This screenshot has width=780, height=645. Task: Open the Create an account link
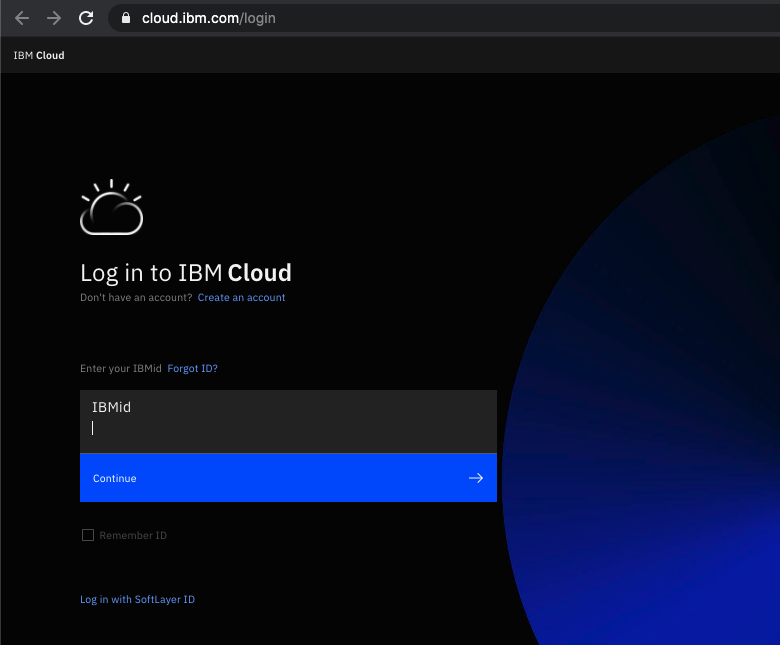coord(241,297)
